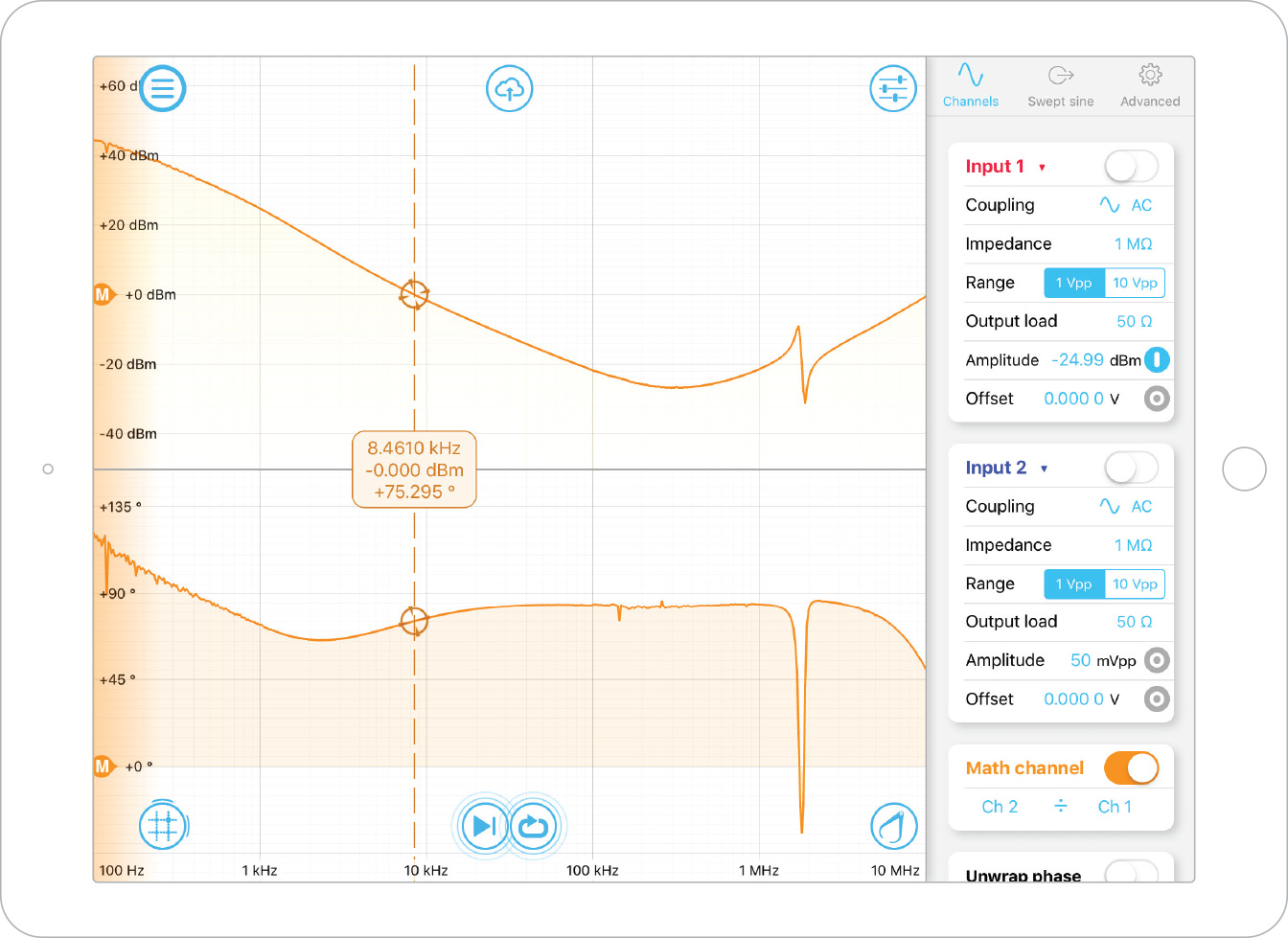Enable the Input 2 toggle switch
1288x938 pixels.
[1131, 468]
